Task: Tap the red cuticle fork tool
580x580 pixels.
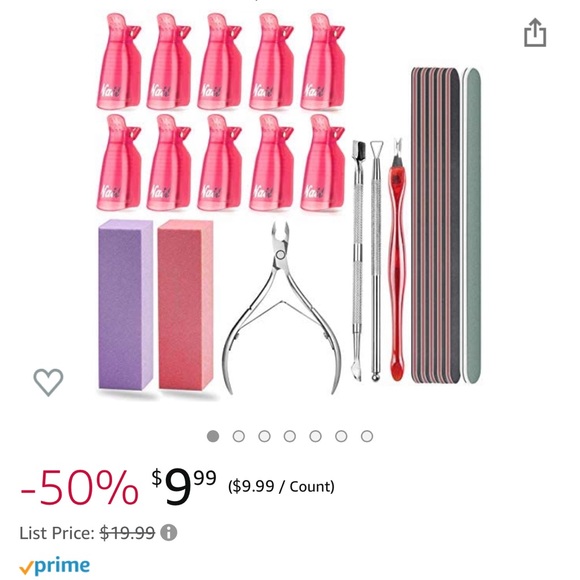Action: click(x=398, y=259)
